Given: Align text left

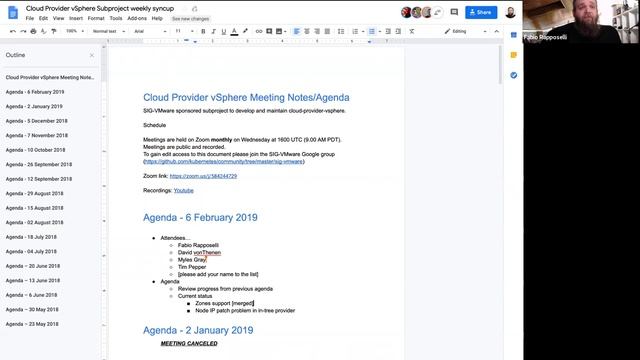Looking at the screenshot, I should point(297,31).
